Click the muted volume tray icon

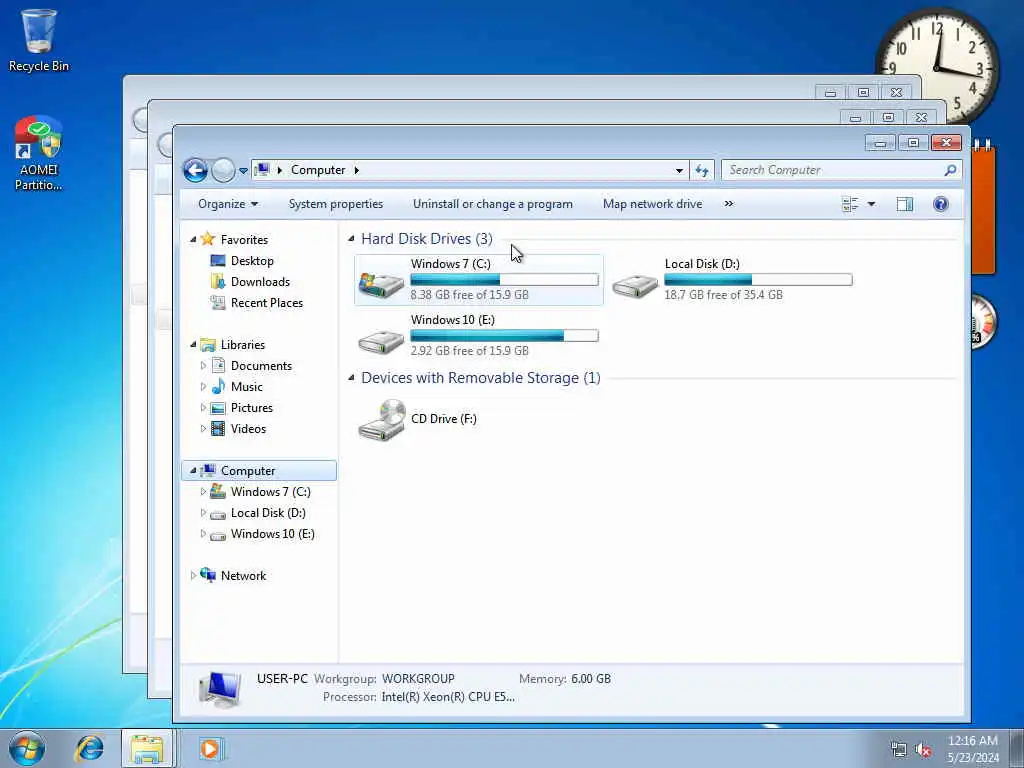click(923, 749)
